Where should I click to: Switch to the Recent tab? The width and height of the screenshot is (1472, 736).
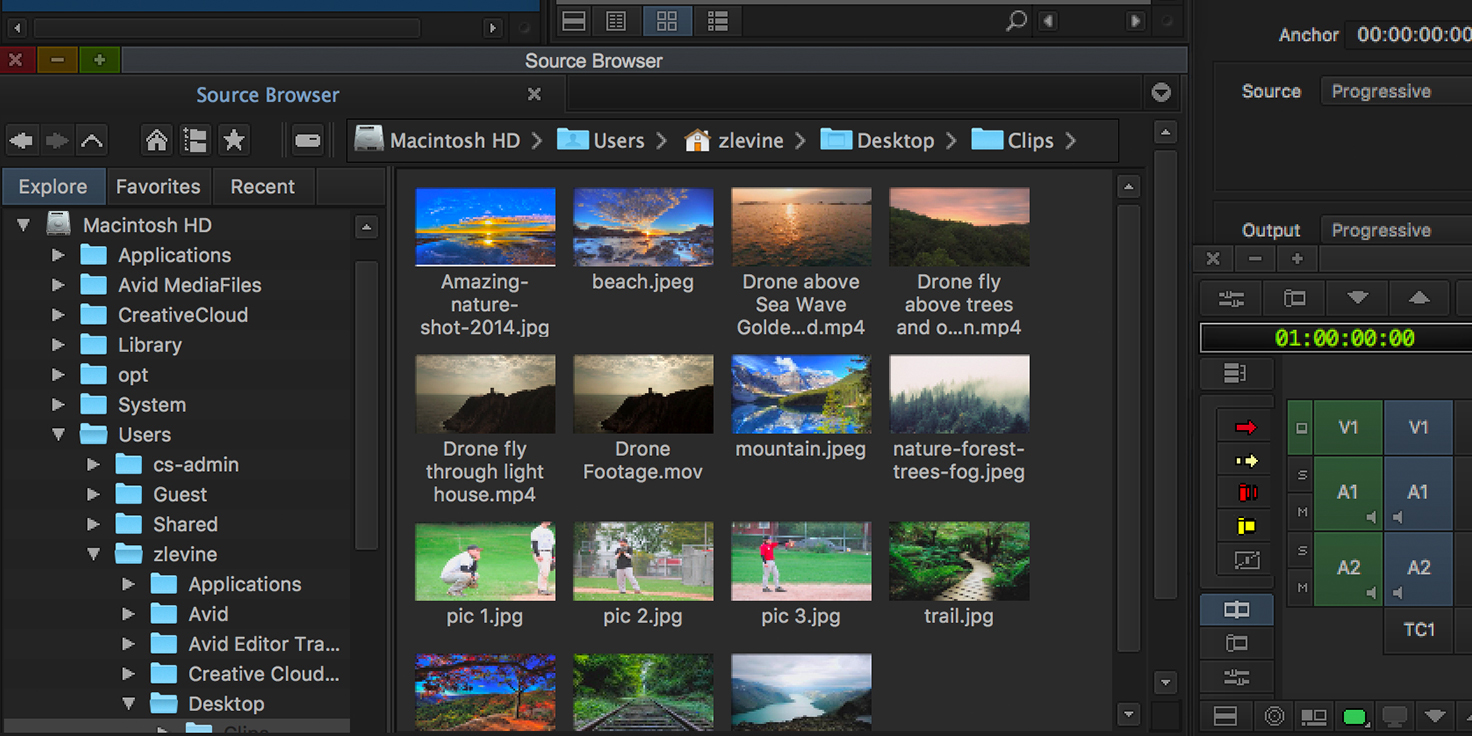click(x=263, y=186)
